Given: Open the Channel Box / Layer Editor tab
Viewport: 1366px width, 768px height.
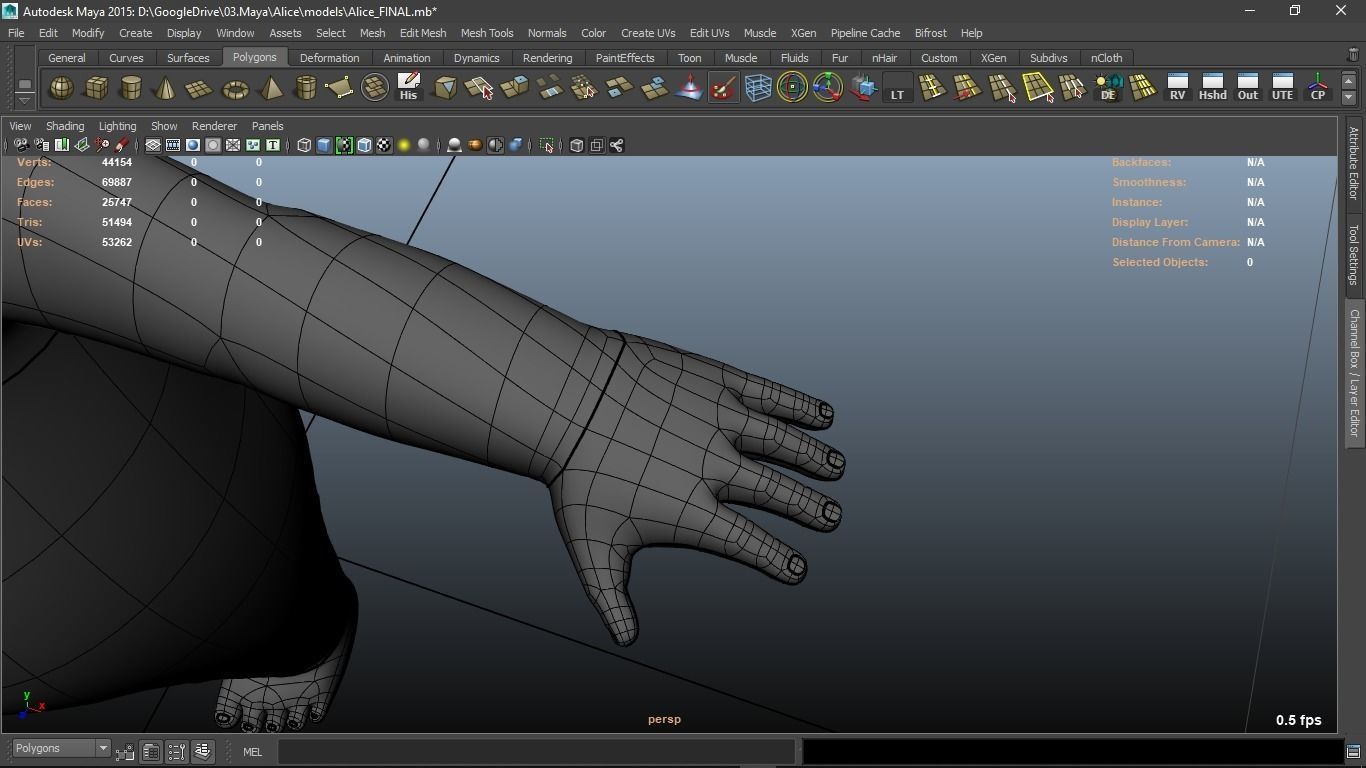Looking at the screenshot, I should (1354, 373).
